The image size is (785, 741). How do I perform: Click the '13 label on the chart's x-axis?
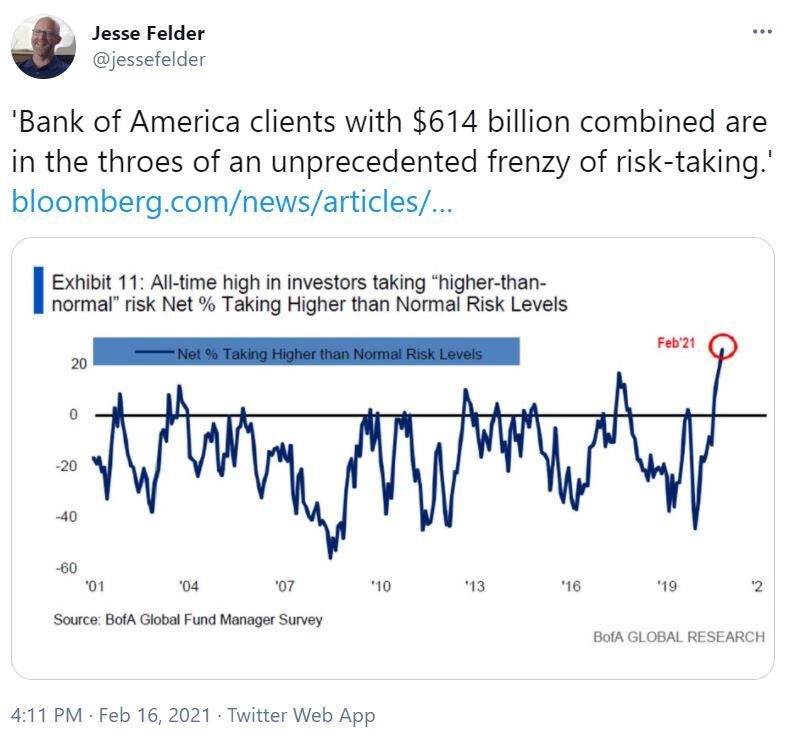[x=474, y=587]
